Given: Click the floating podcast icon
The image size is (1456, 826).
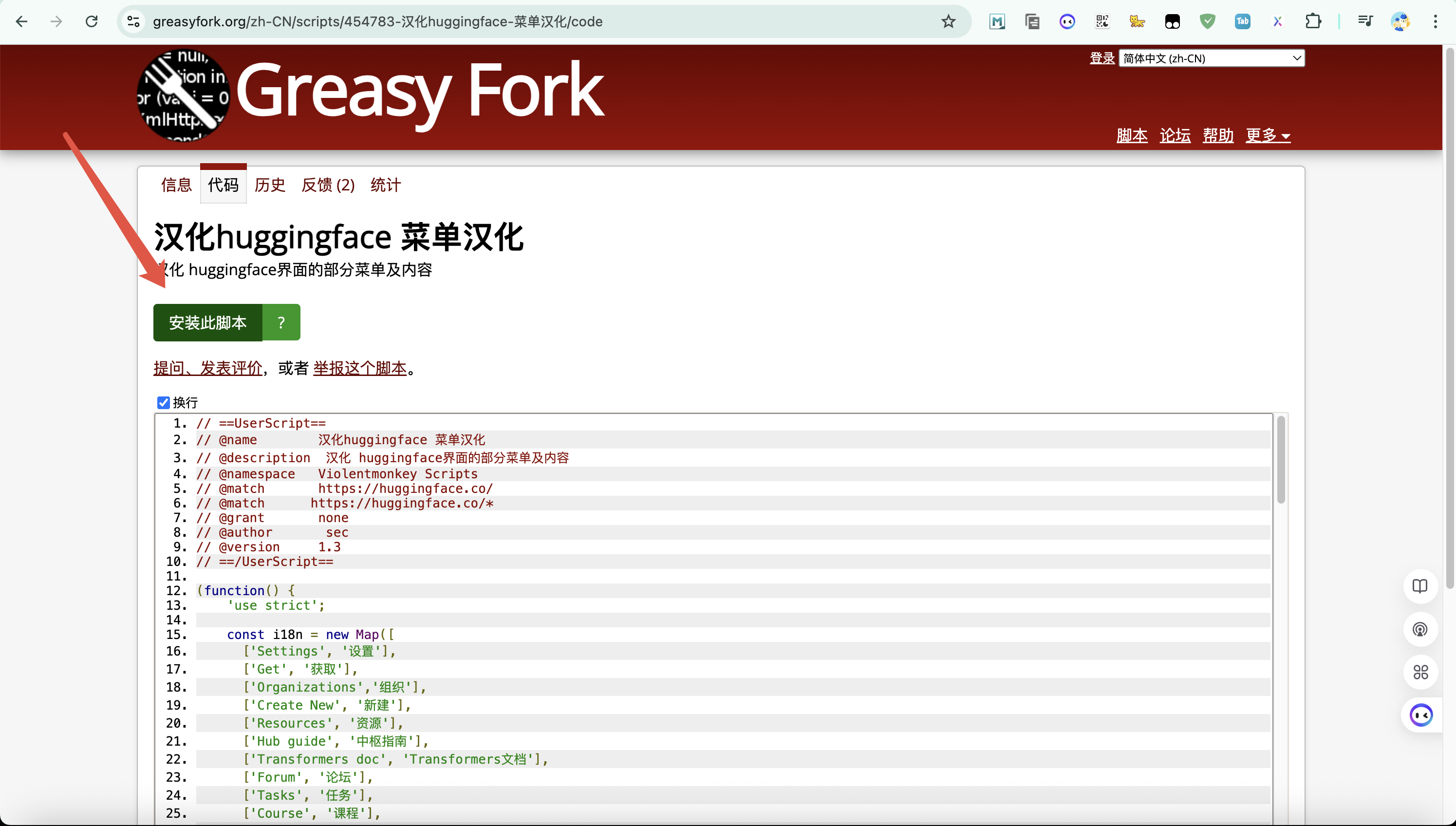Looking at the screenshot, I should [1419, 629].
